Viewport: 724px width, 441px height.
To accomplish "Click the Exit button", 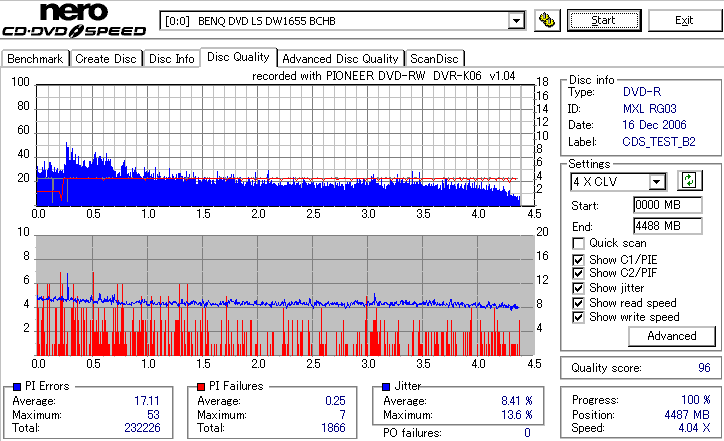I will pos(684,20).
